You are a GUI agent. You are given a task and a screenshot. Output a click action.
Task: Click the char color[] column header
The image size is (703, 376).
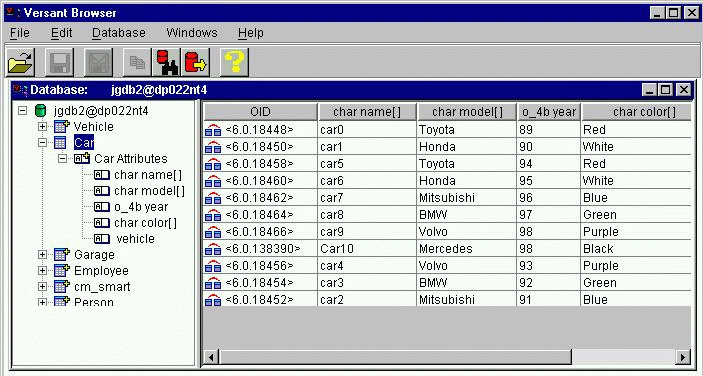coord(637,112)
